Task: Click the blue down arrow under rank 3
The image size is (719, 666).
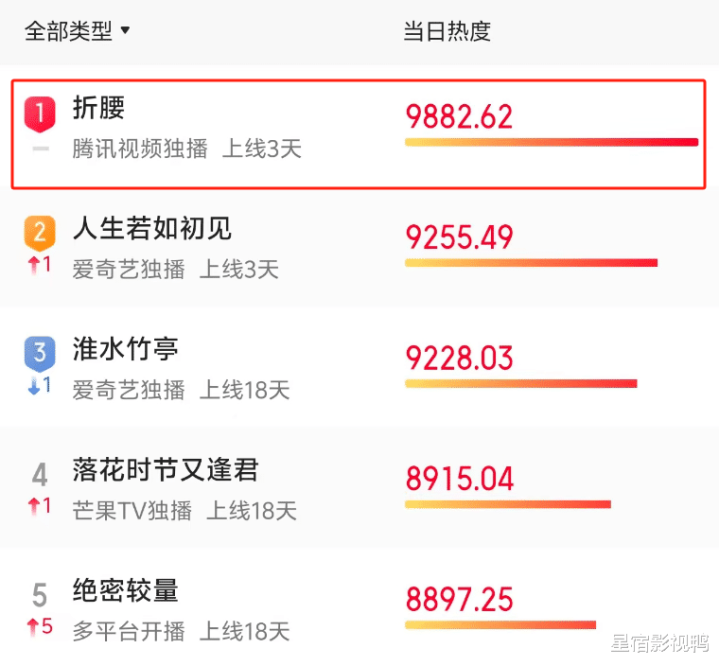Action: [x=33, y=386]
